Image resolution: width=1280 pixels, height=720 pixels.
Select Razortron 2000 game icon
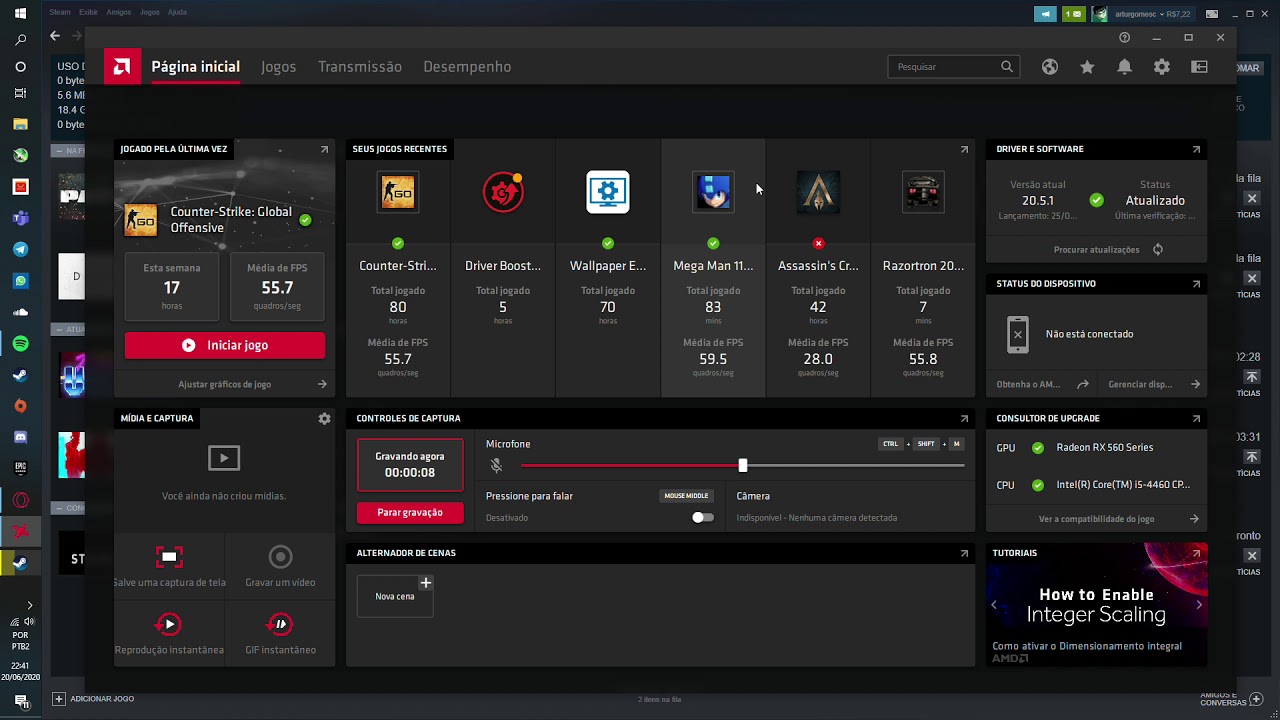[923, 192]
